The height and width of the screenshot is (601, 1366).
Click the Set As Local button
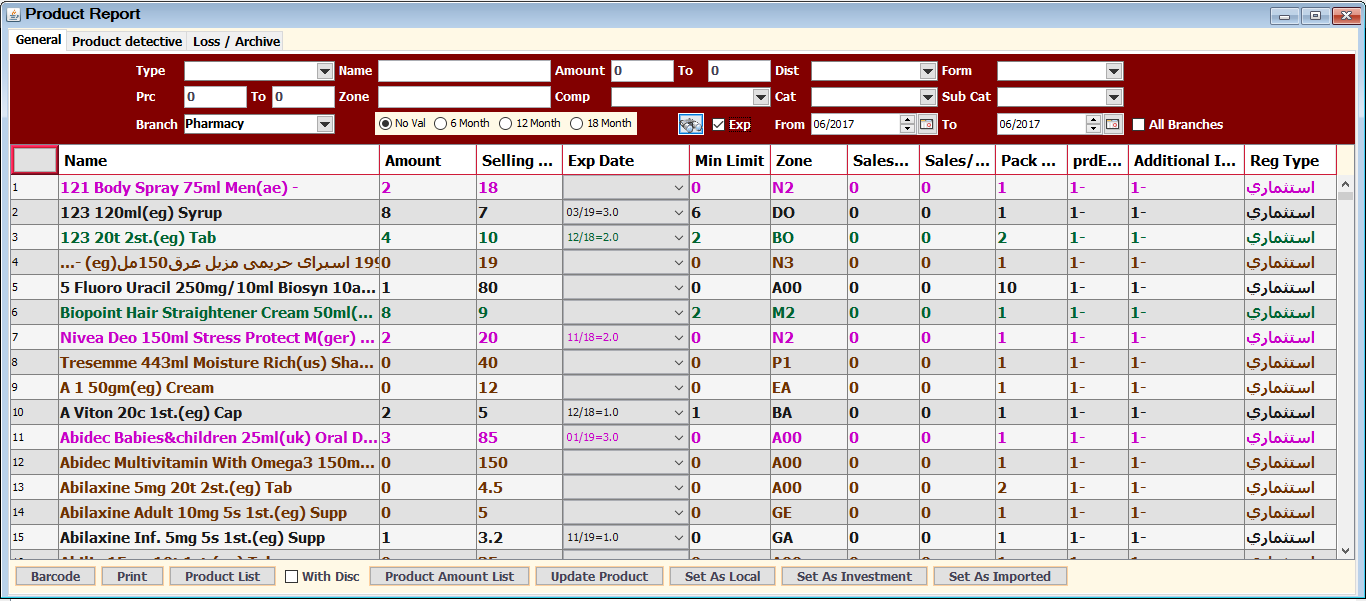click(723, 576)
